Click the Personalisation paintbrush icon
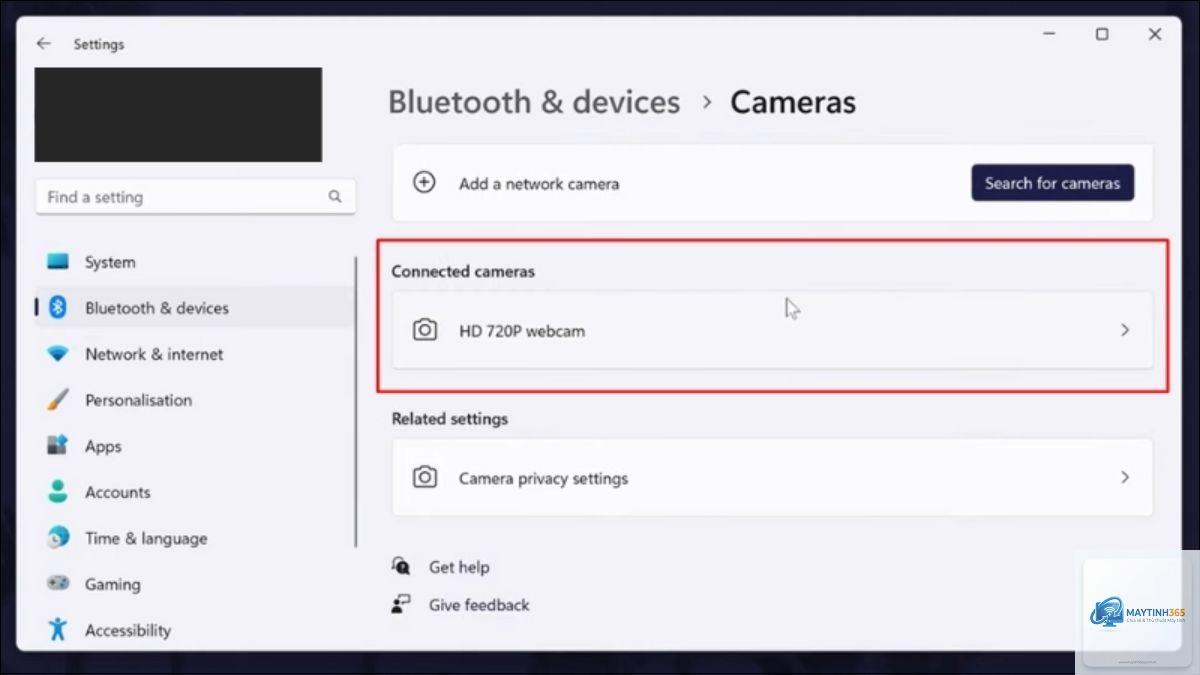The height and width of the screenshot is (675, 1200). click(58, 400)
